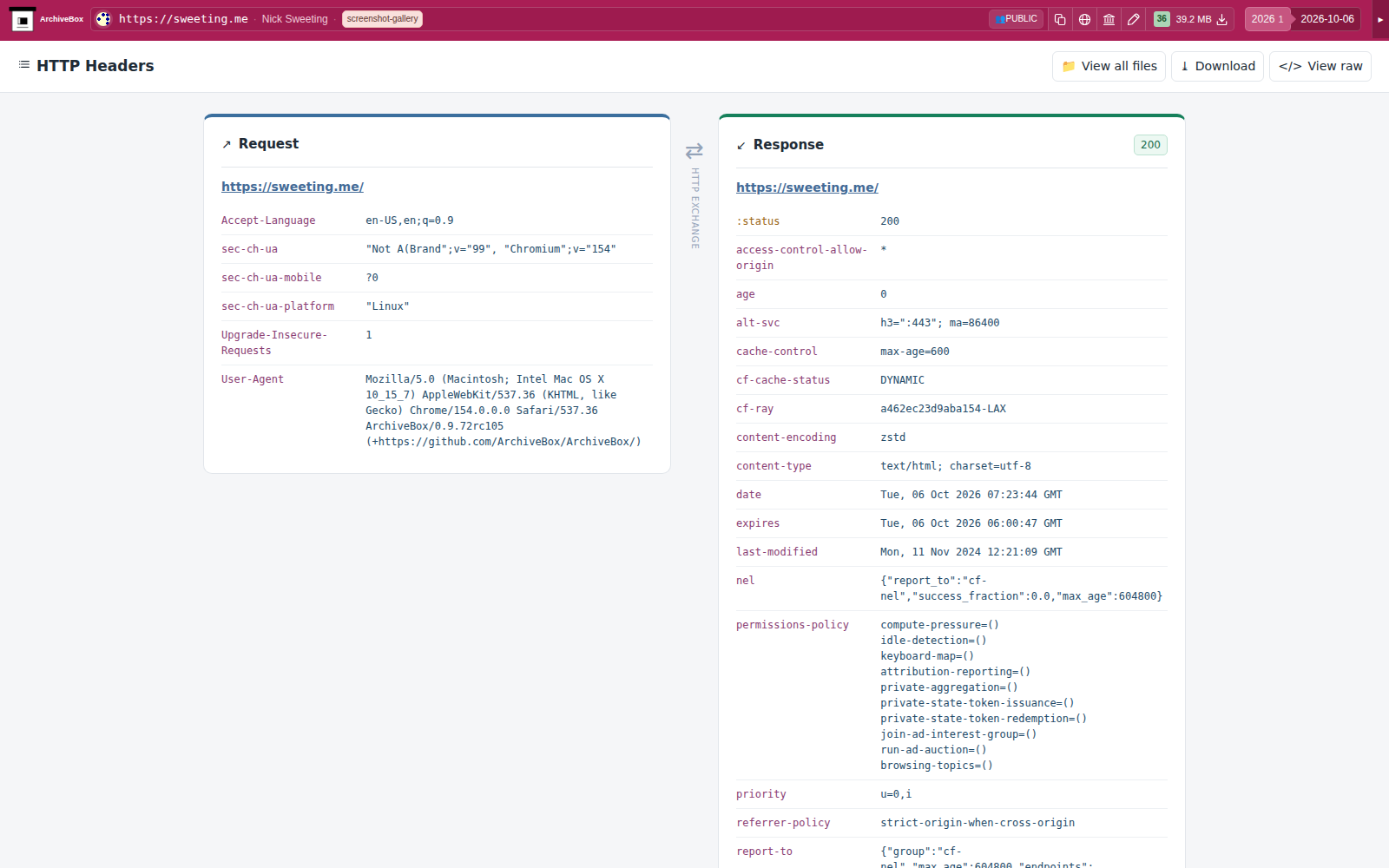Click the https://sweeting.me URL in header

(x=183, y=19)
